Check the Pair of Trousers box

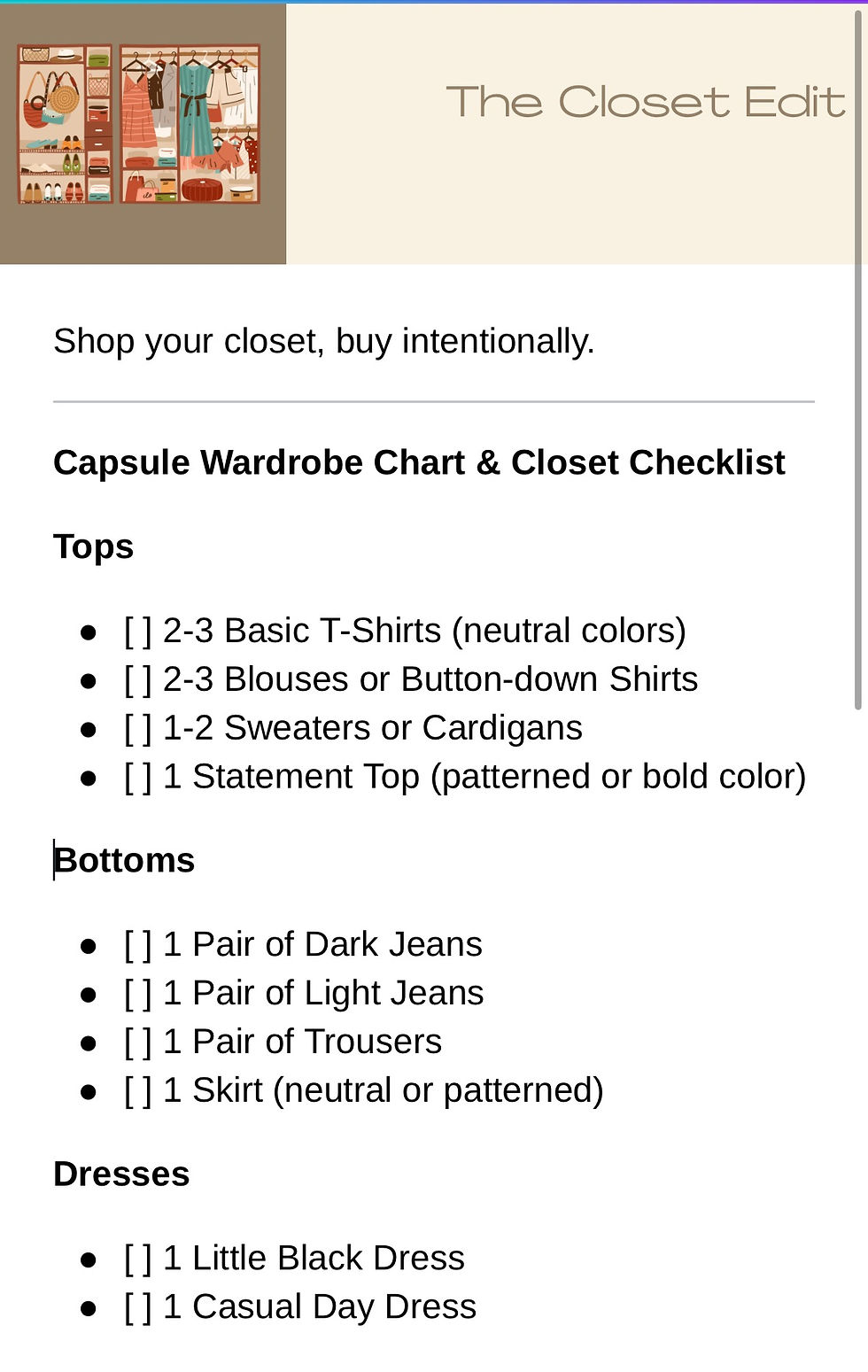pos(138,1043)
